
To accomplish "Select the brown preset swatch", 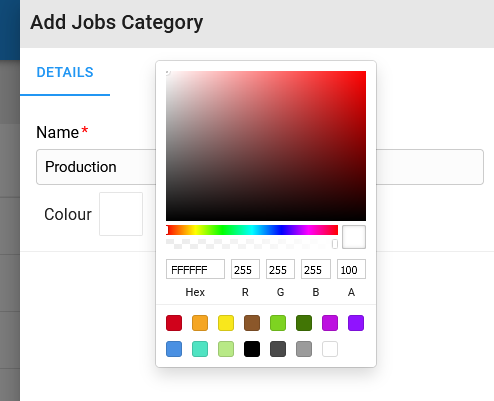I will click(252, 323).
